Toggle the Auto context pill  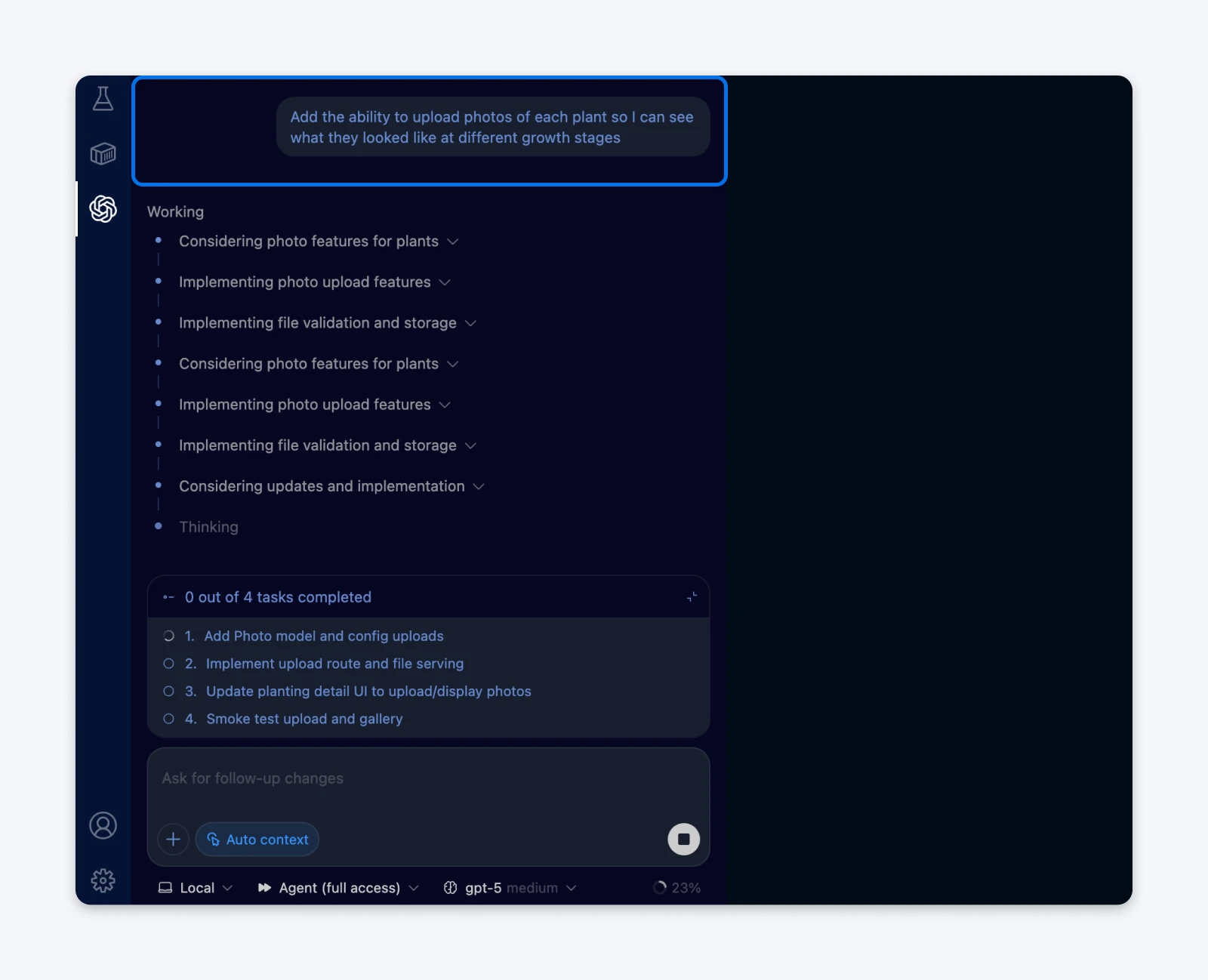(257, 839)
